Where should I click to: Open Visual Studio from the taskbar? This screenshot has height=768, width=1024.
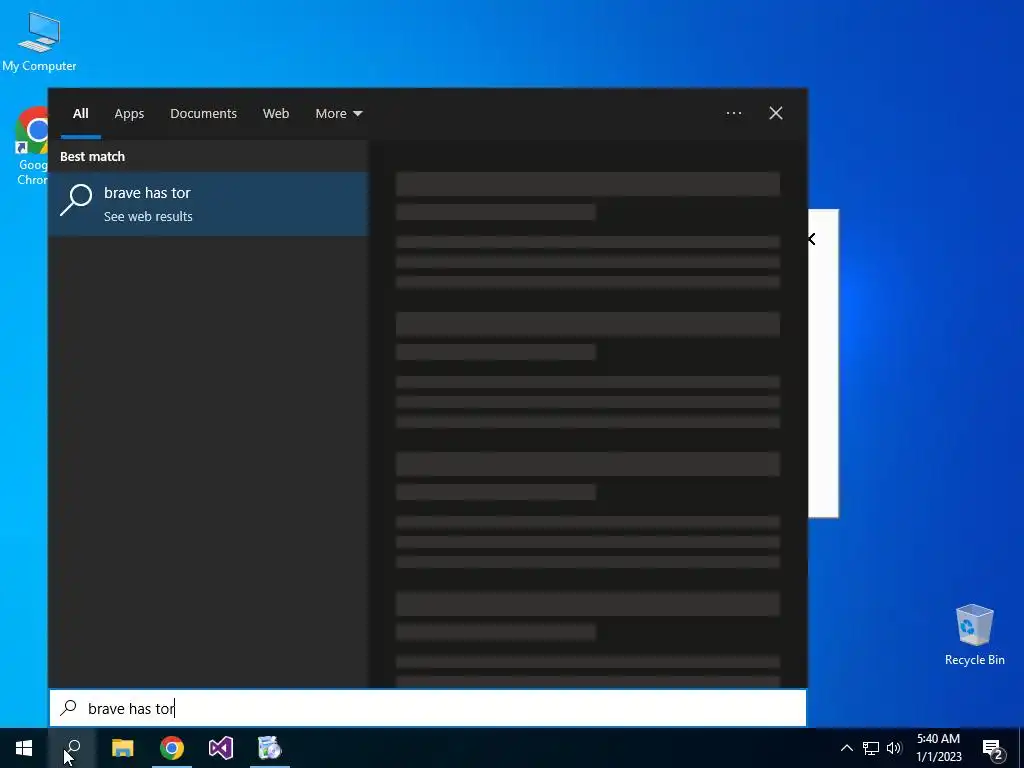point(221,748)
